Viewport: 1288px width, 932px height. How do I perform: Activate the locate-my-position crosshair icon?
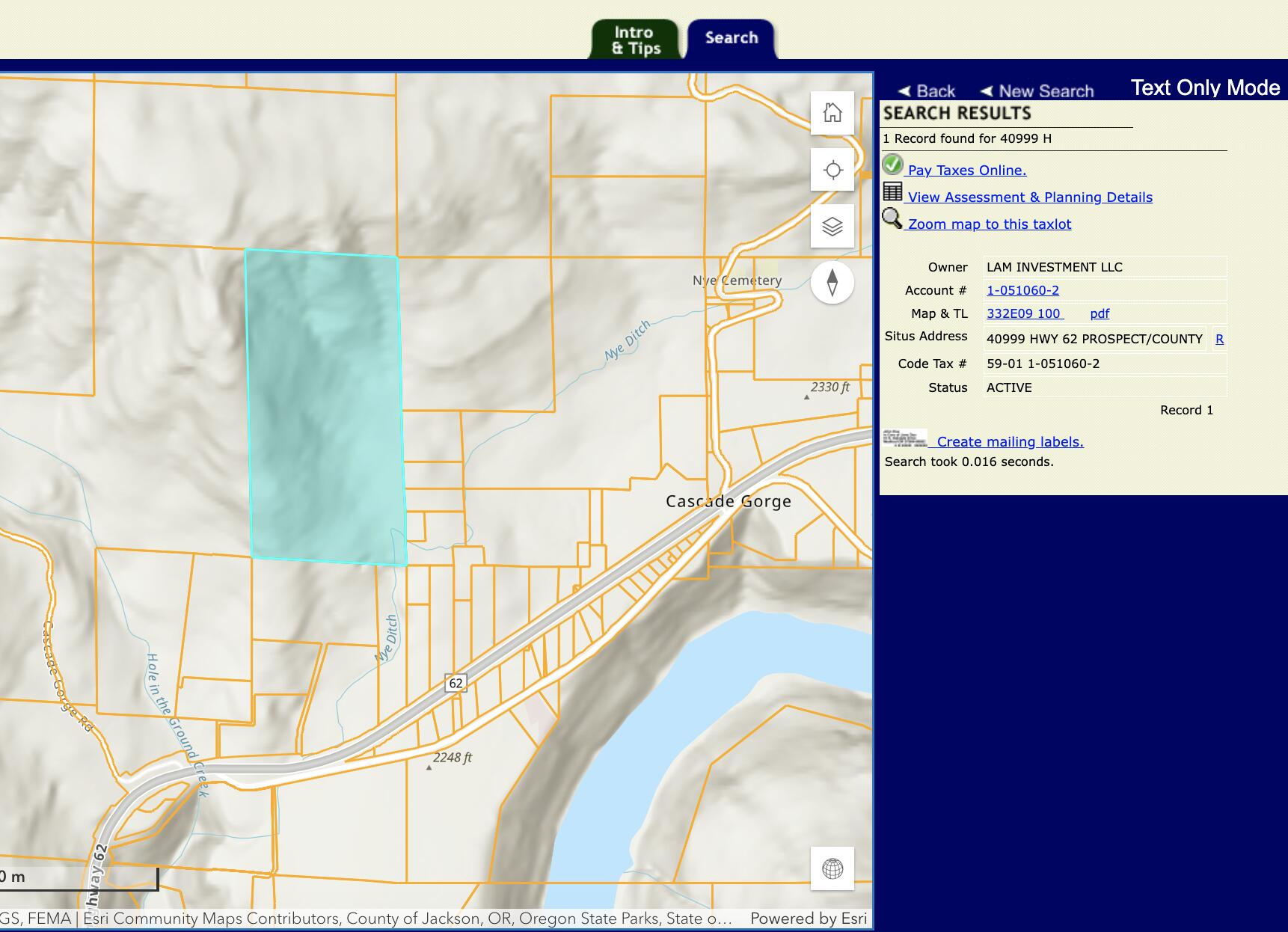tap(832, 170)
